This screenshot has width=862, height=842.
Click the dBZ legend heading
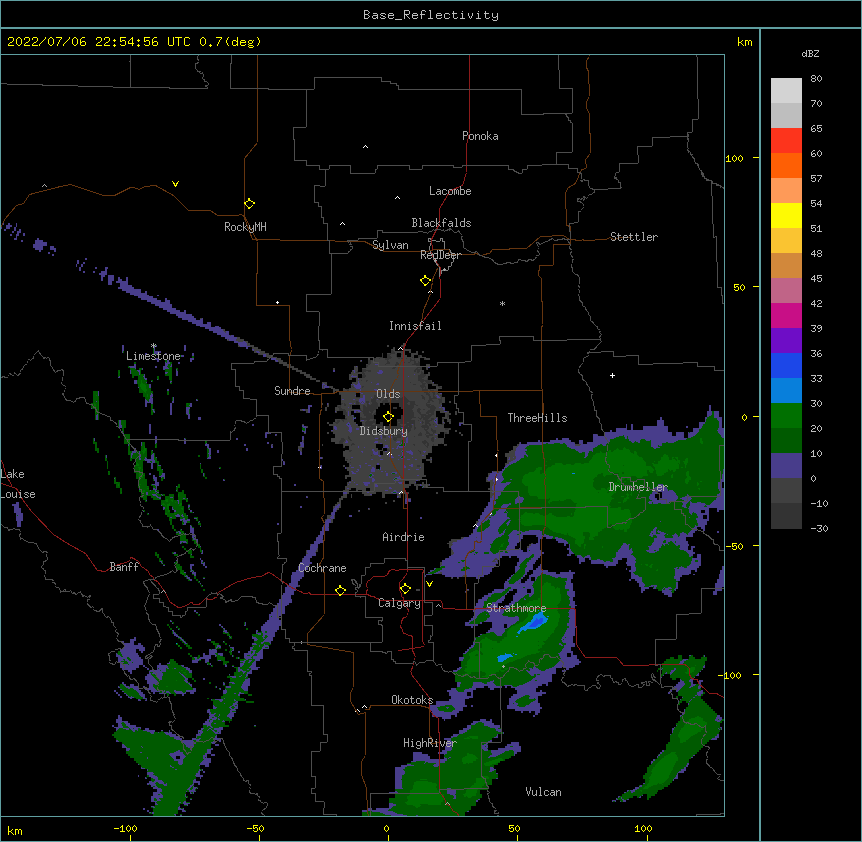tap(810, 53)
